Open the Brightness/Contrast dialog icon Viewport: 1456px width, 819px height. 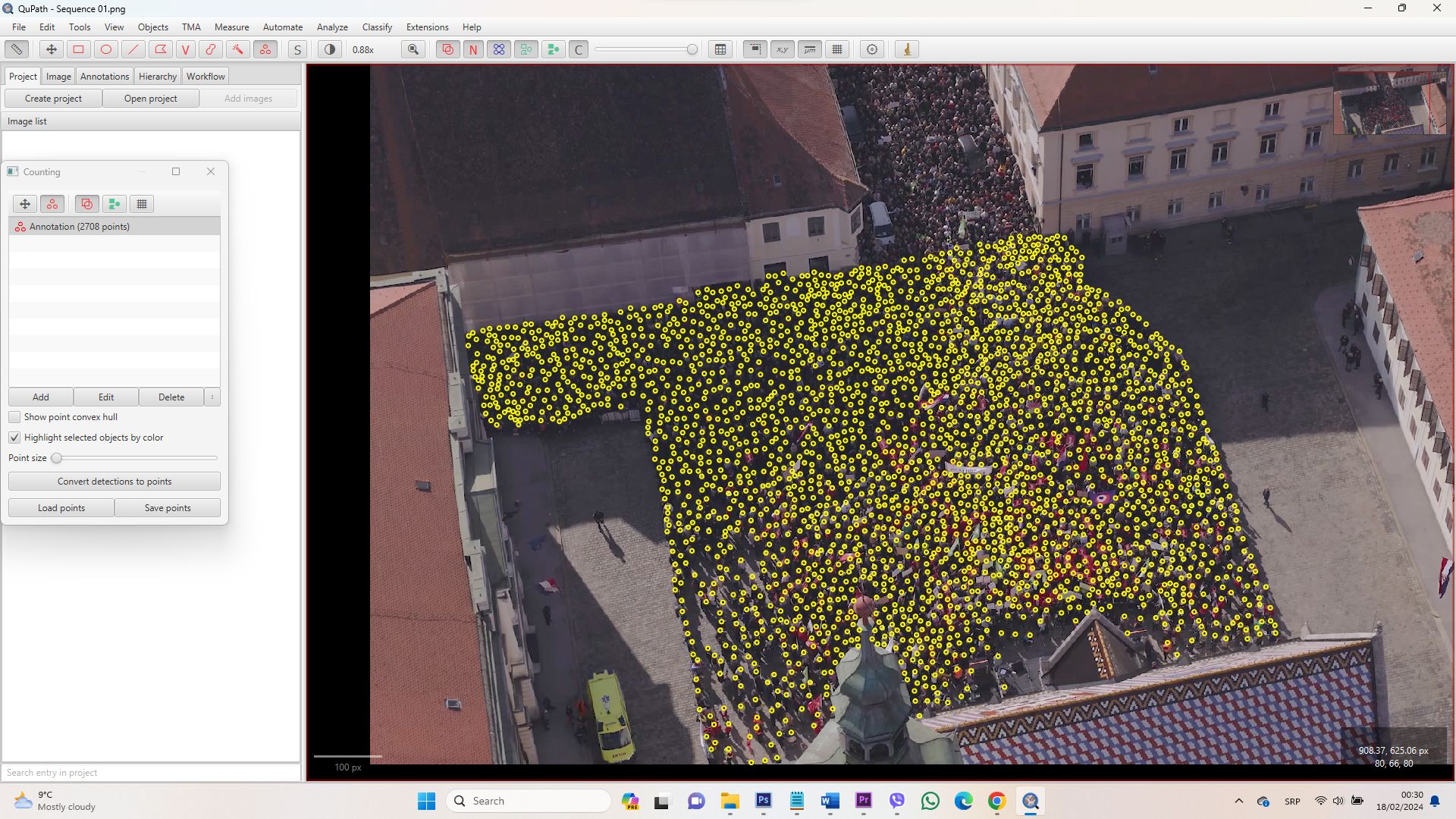tap(329, 49)
